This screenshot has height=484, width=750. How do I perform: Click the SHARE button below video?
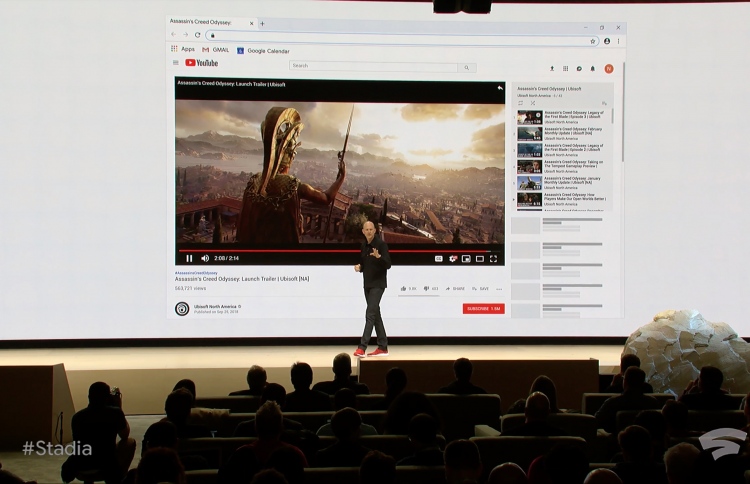coord(455,289)
